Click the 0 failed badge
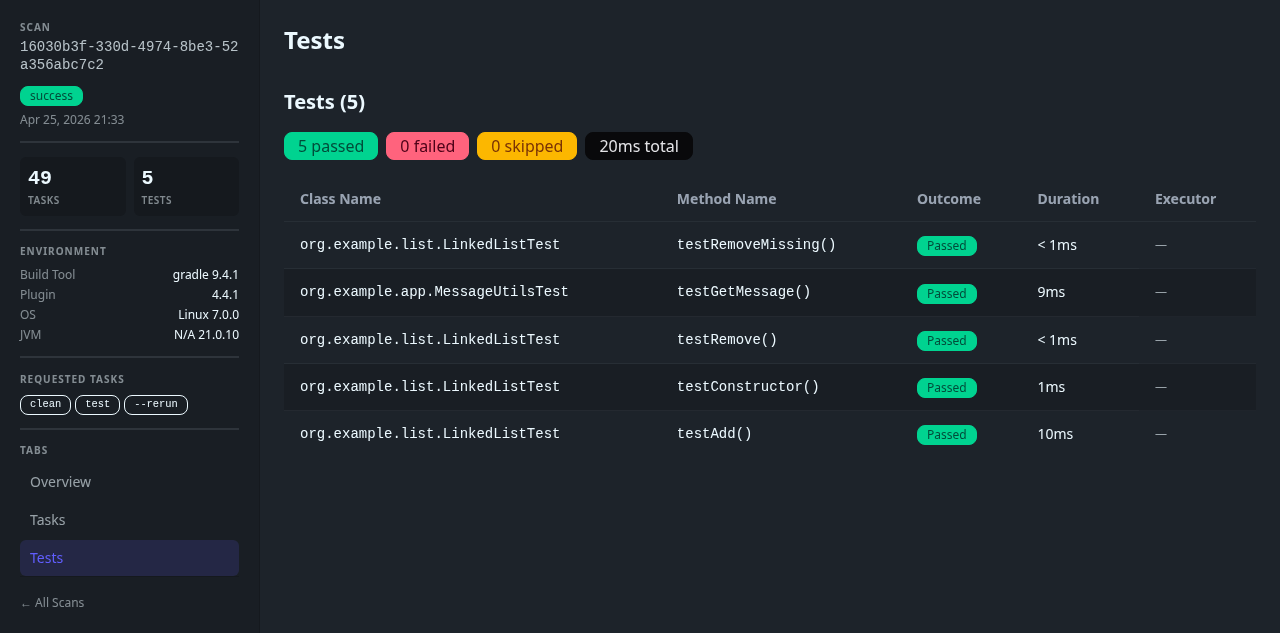 click(427, 146)
